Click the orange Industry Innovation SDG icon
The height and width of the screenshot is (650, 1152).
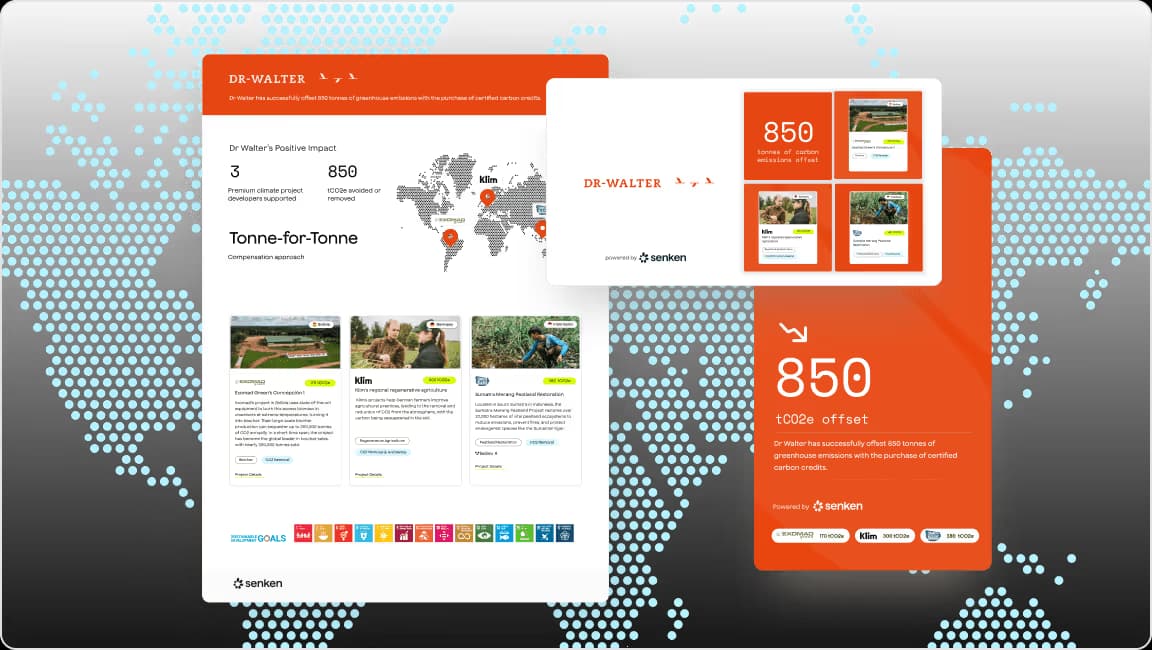[x=424, y=533]
